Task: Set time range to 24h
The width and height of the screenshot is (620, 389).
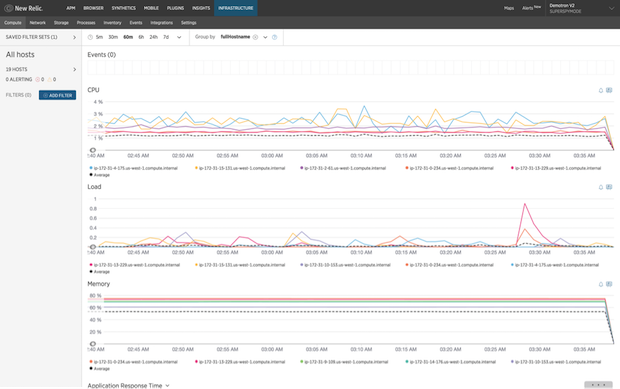Action: pos(153,37)
